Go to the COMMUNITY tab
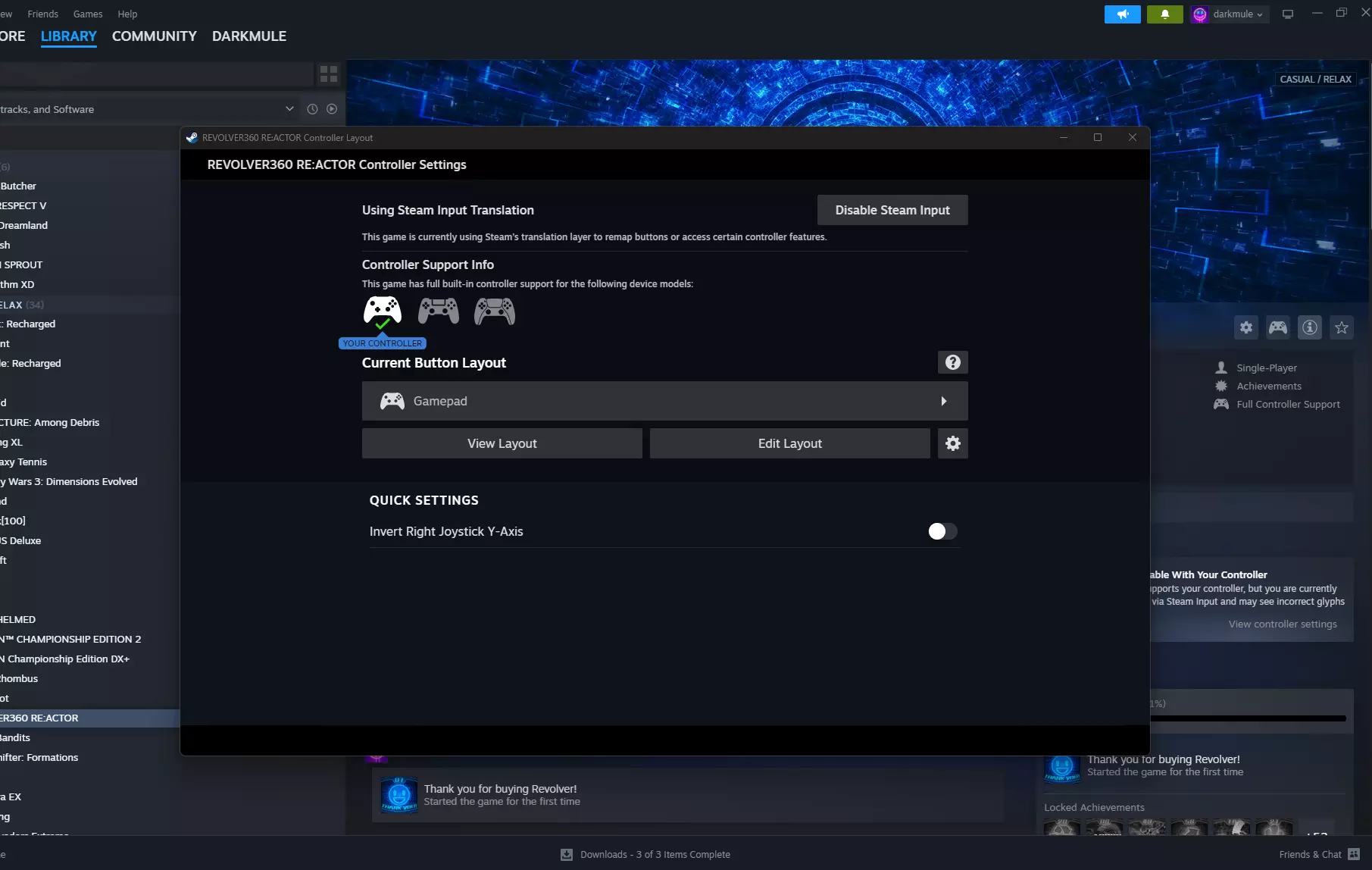The width and height of the screenshot is (1372, 870). (155, 36)
